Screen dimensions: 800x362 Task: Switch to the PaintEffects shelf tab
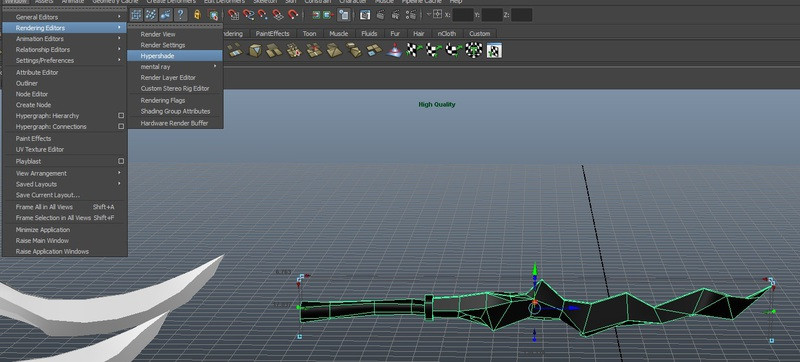[272, 34]
